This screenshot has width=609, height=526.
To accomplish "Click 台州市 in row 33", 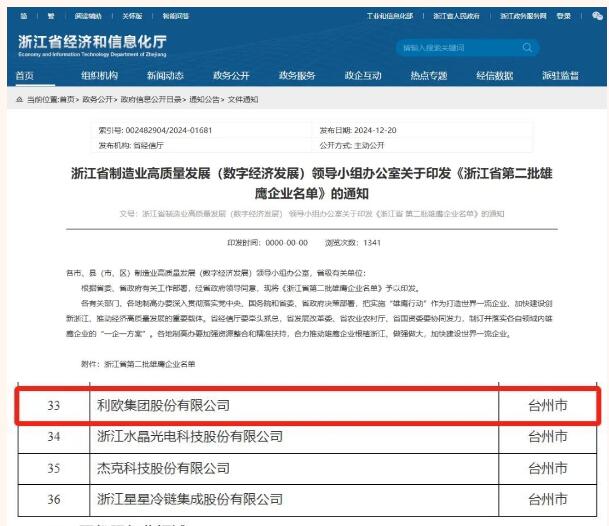I will [x=548, y=406].
